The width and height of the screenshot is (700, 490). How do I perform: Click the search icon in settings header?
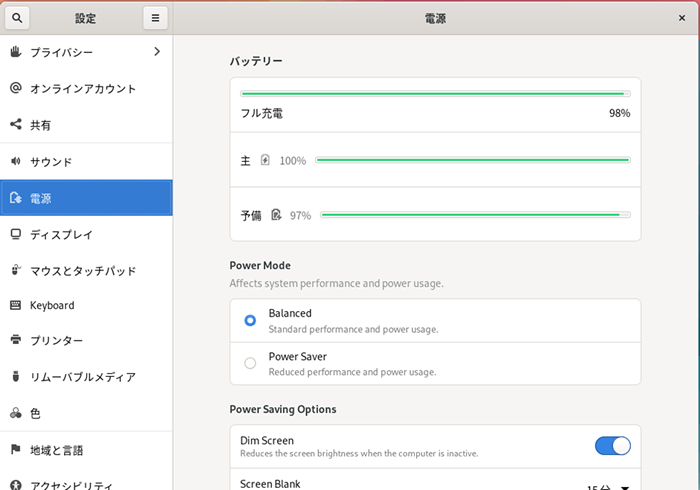coord(19,18)
